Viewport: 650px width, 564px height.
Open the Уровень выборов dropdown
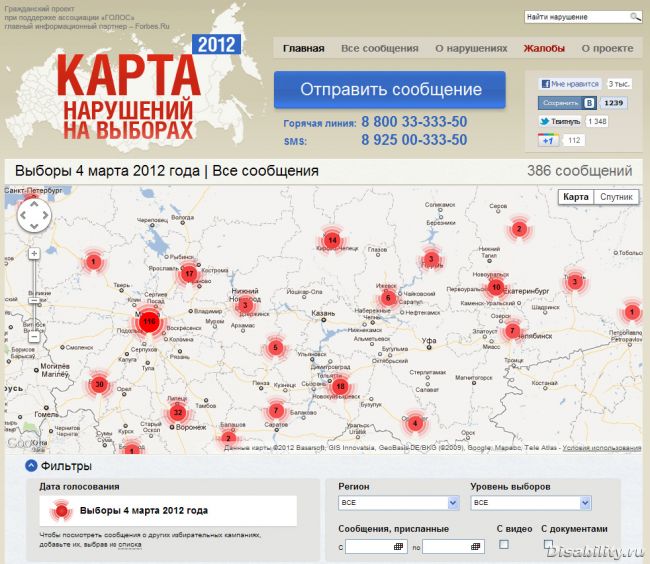[531, 503]
